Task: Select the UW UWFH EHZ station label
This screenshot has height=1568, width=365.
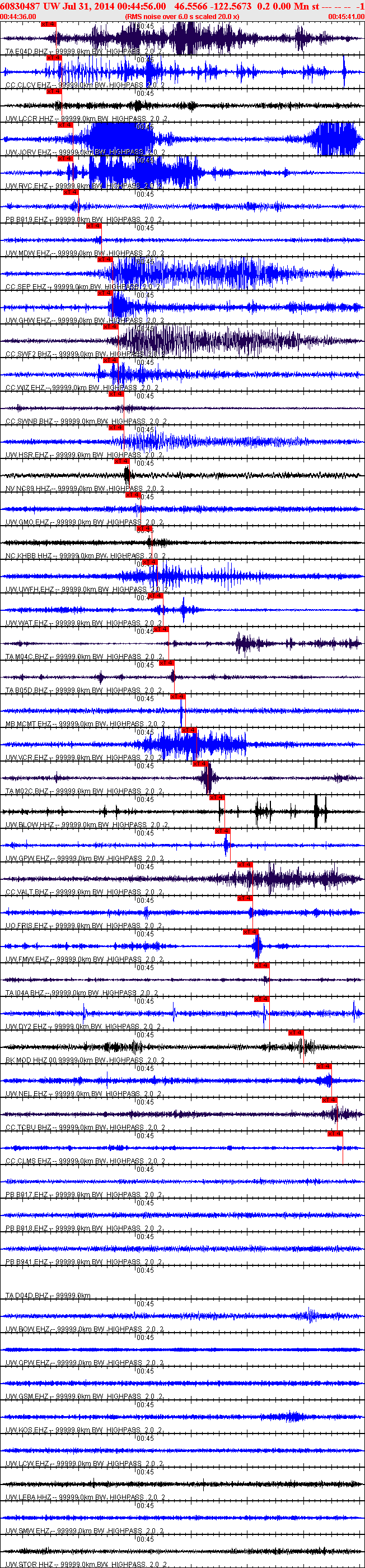Action: coord(86,589)
